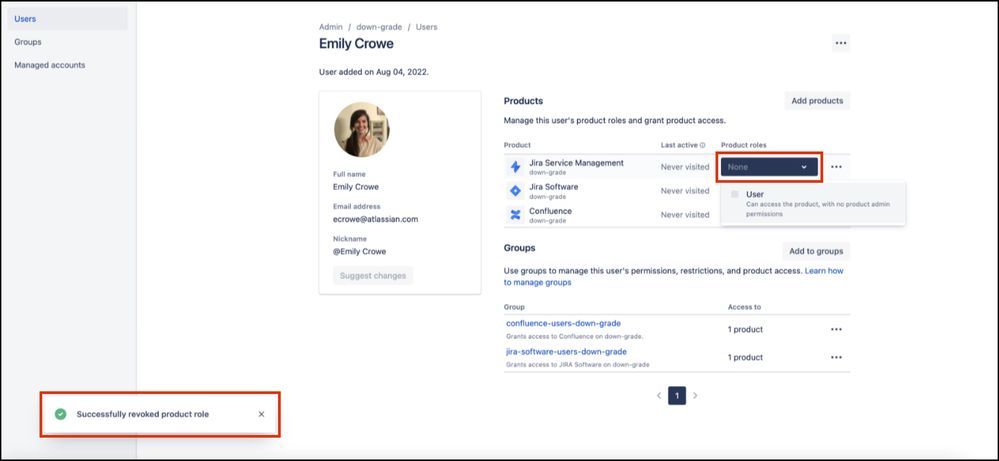Screen dimensions: 999x461
Task: Click the Successfully revoked product role message
Action: click(x=143, y=414)
